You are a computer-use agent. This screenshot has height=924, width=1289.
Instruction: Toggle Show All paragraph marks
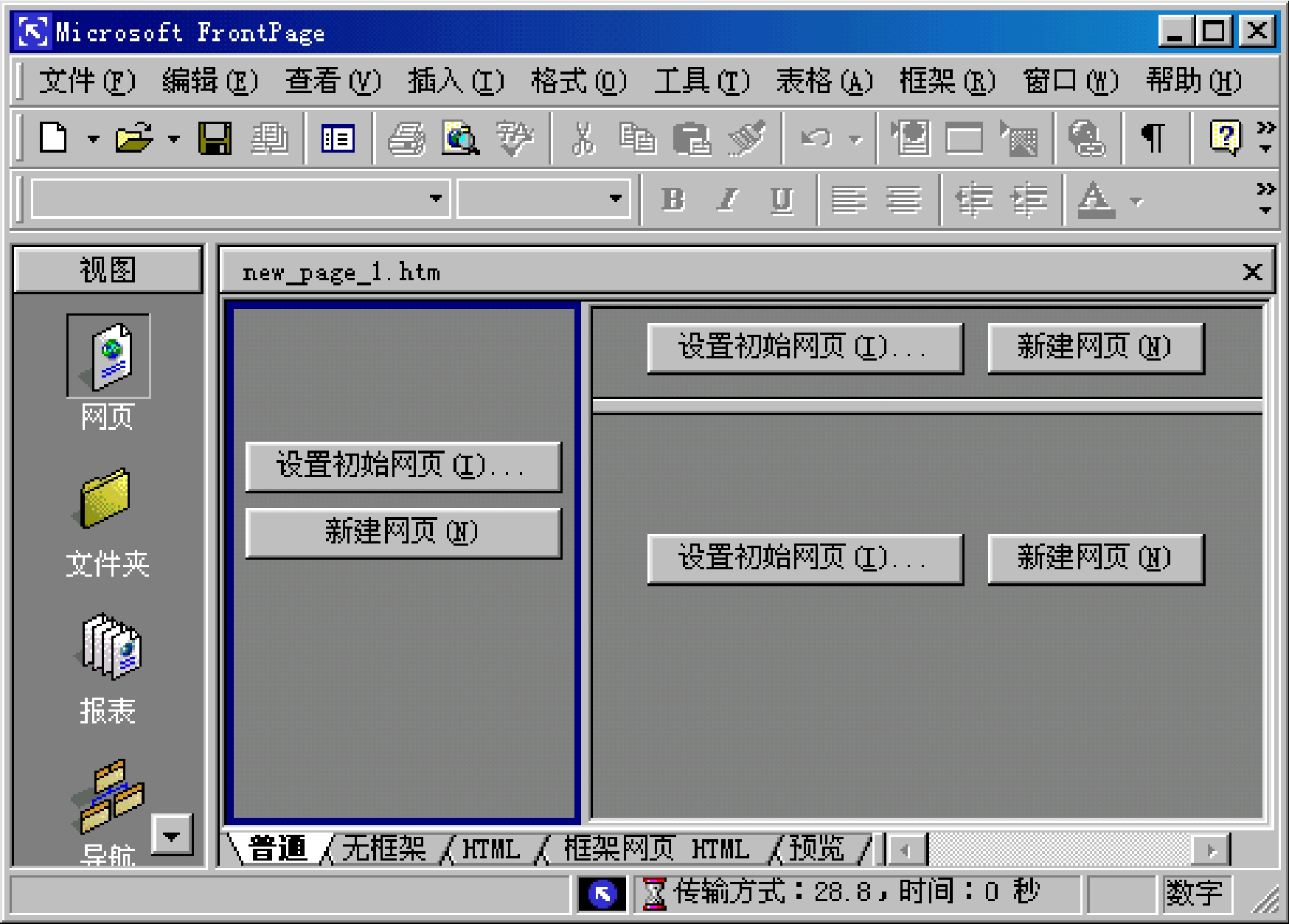pos(1154,138)
